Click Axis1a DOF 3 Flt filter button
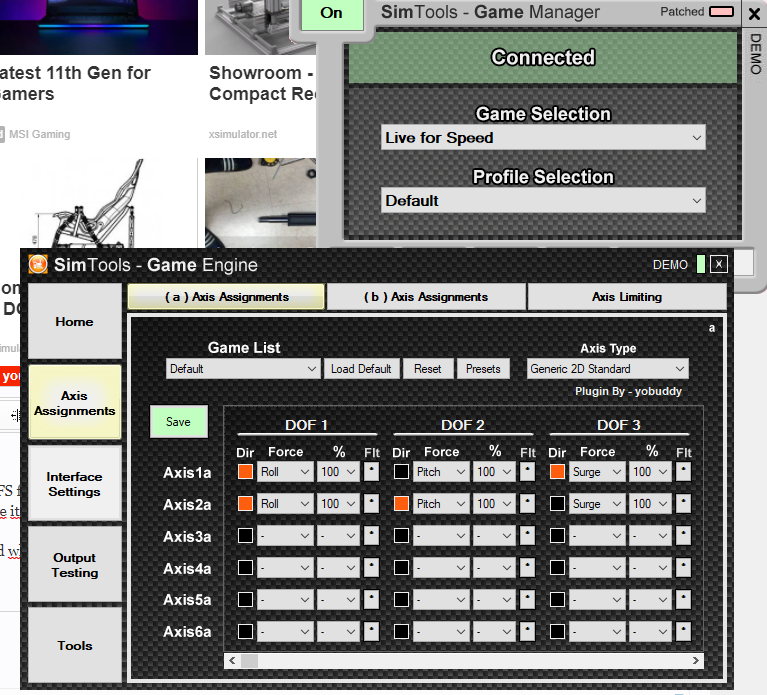 pos(683,471)
